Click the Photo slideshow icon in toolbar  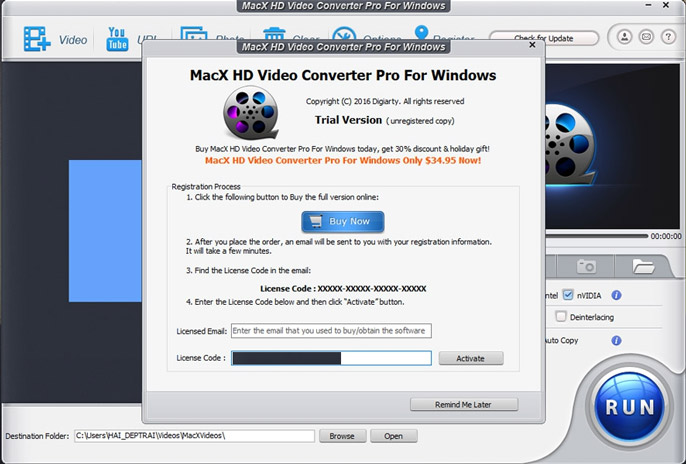coord(194,34)
